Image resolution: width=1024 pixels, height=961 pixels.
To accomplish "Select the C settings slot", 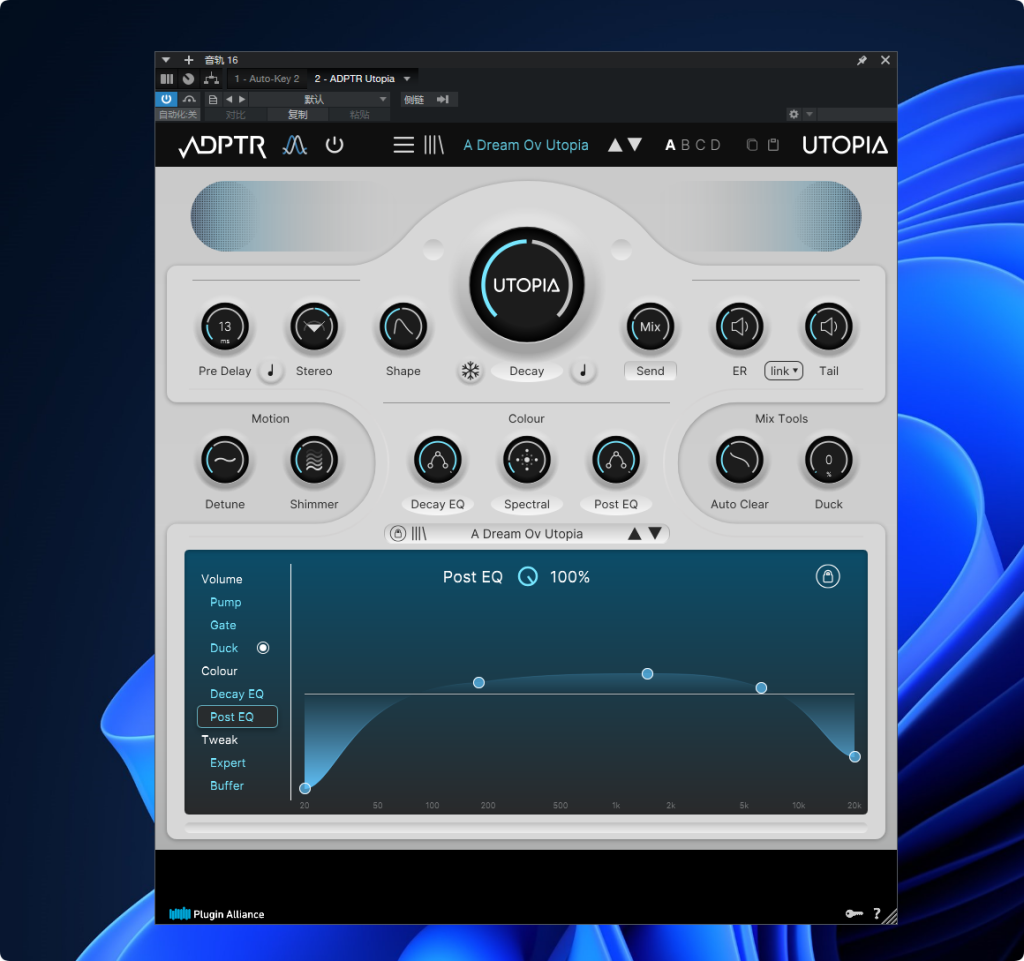I will click(x=700, y=145).
